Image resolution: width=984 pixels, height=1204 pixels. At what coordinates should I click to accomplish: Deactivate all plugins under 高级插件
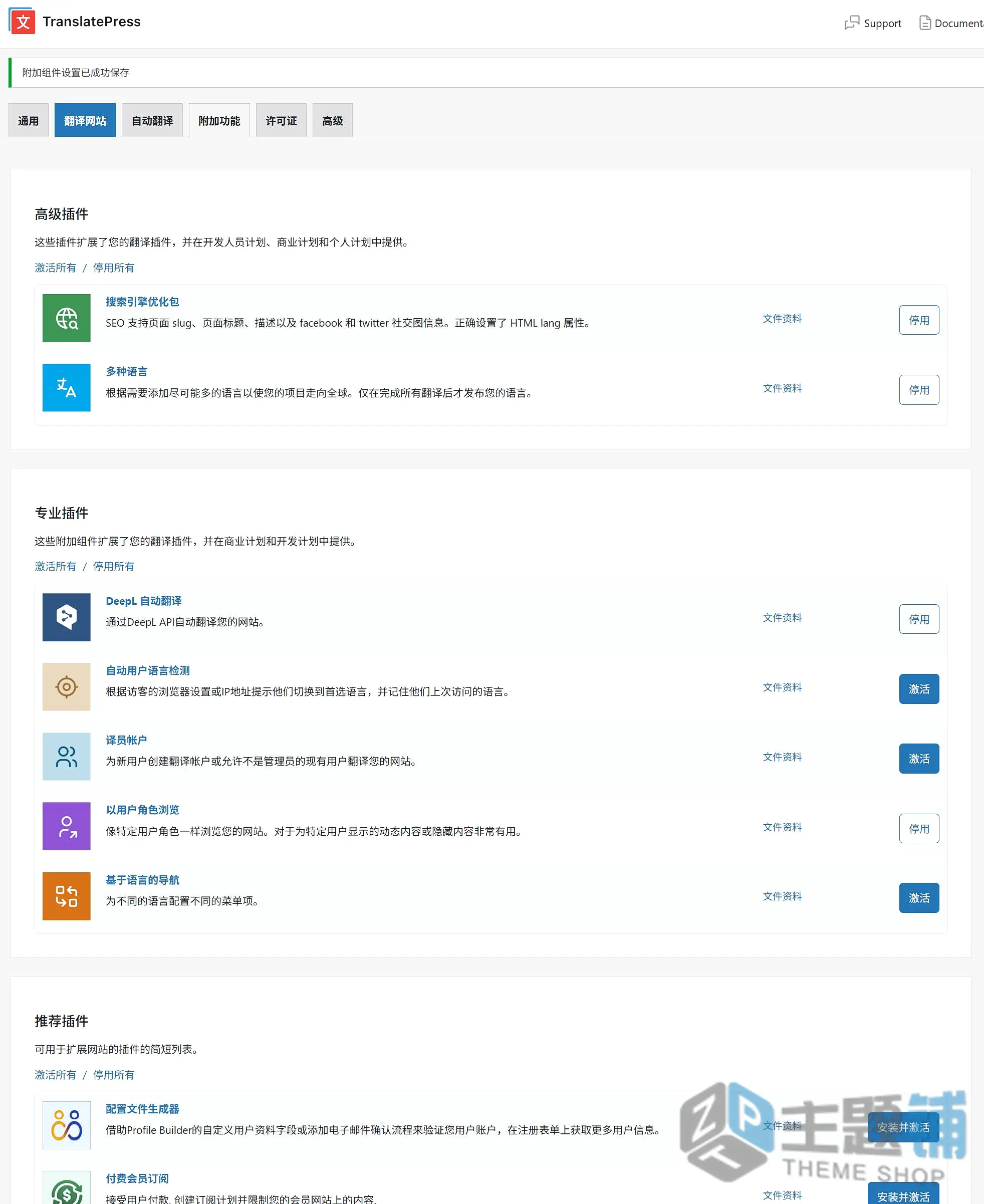point(114,268)
